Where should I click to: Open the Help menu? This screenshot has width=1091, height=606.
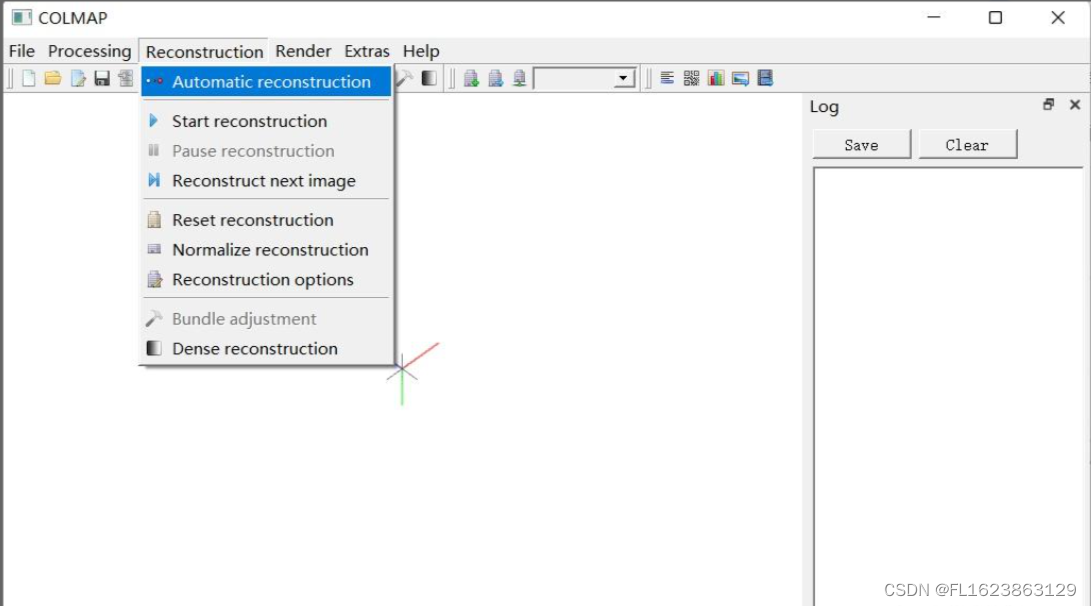coord(421,51)
